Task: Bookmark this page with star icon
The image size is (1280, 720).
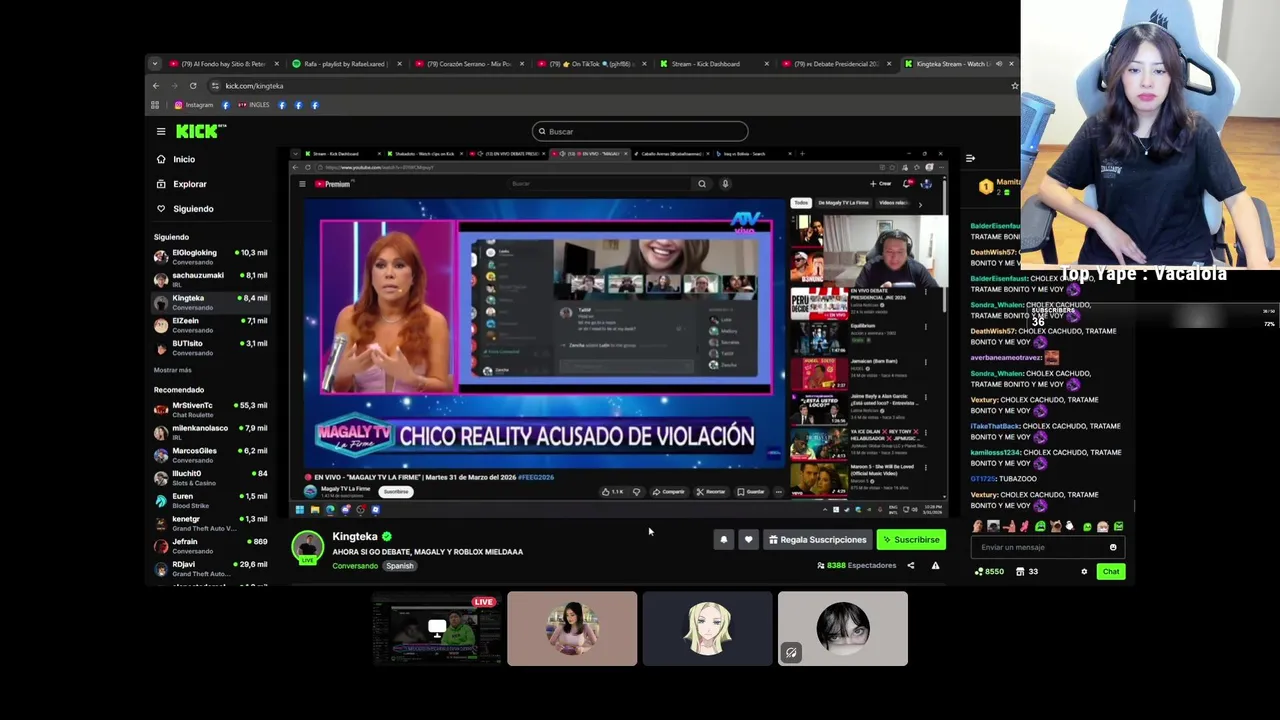Action: (x=1015, y=86)
